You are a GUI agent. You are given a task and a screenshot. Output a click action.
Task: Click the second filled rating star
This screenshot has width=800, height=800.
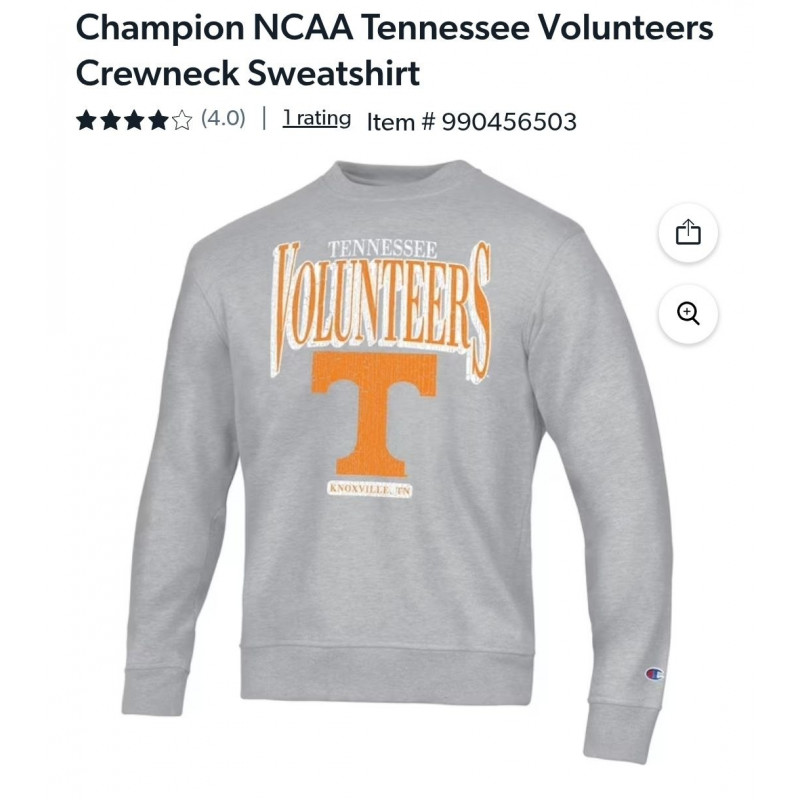point(110,120)
